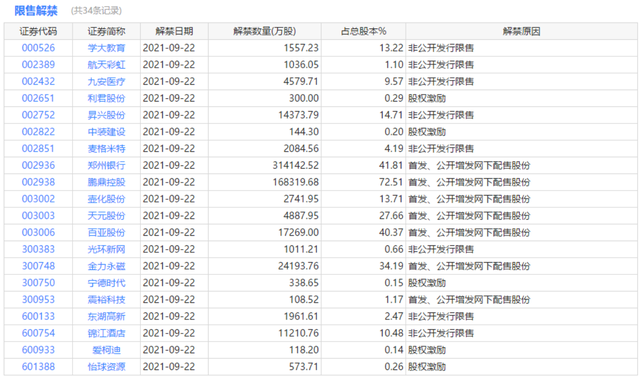
Task: Click the 解禁数量(万股) column header
Action: click(x=264, y=31)
